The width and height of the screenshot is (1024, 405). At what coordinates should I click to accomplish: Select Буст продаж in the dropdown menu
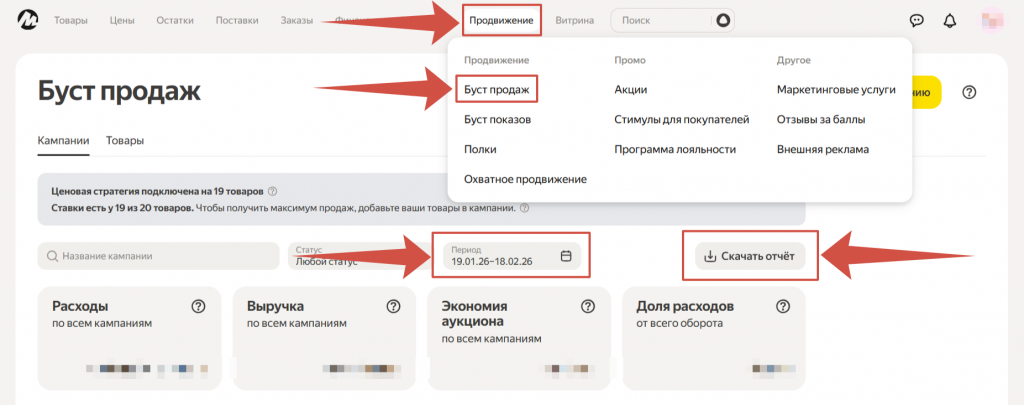point(496,89)
